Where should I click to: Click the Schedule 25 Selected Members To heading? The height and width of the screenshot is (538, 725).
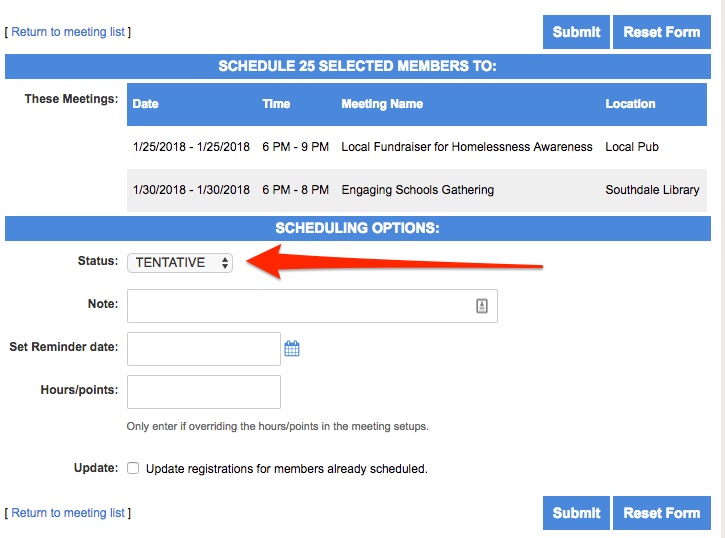[358, 66]
